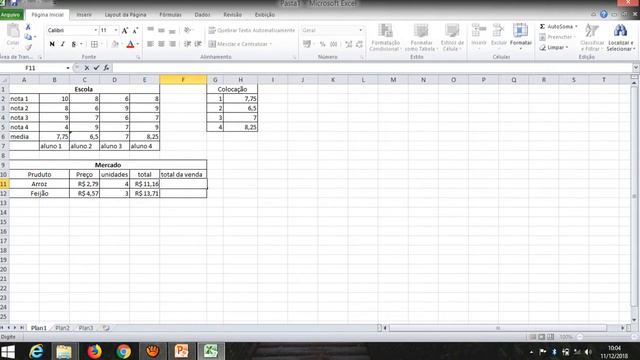Click the fill color bucket icon
Viewport: 640px width, 360px height.
point(115,44)
